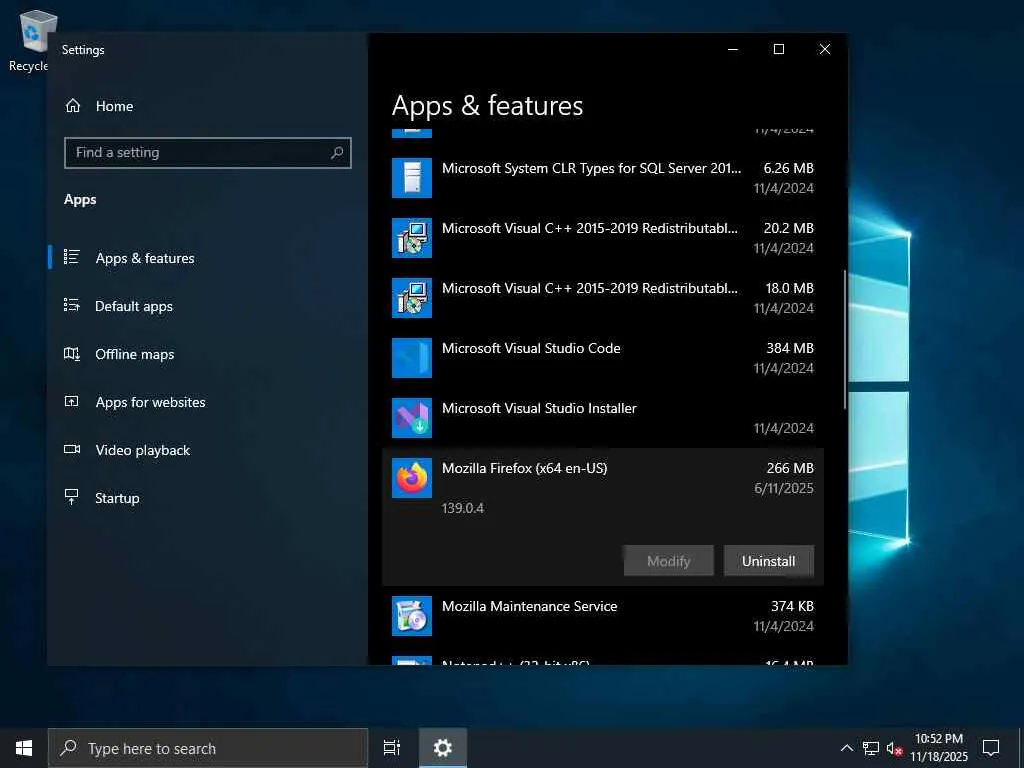Click the 6/11/2025 install date

coord(784,488)
